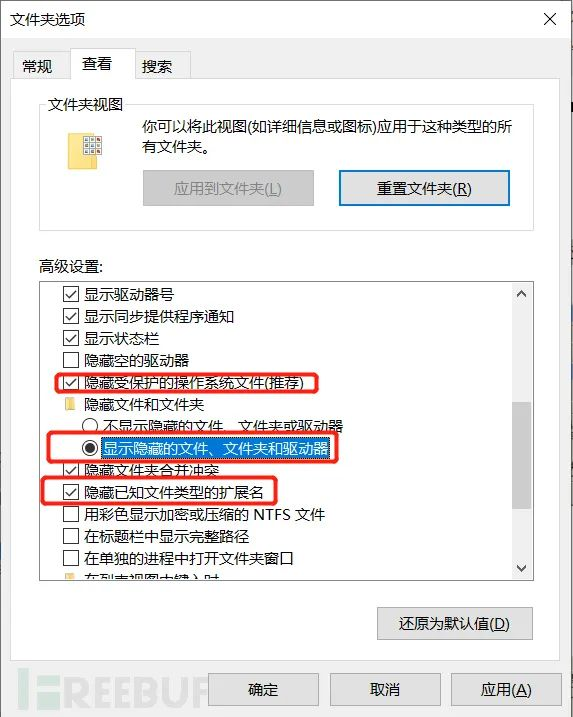Check 在标题栏中显示完整路径
The height and width of the screenshot is (717, 573).
pos(71,536)
